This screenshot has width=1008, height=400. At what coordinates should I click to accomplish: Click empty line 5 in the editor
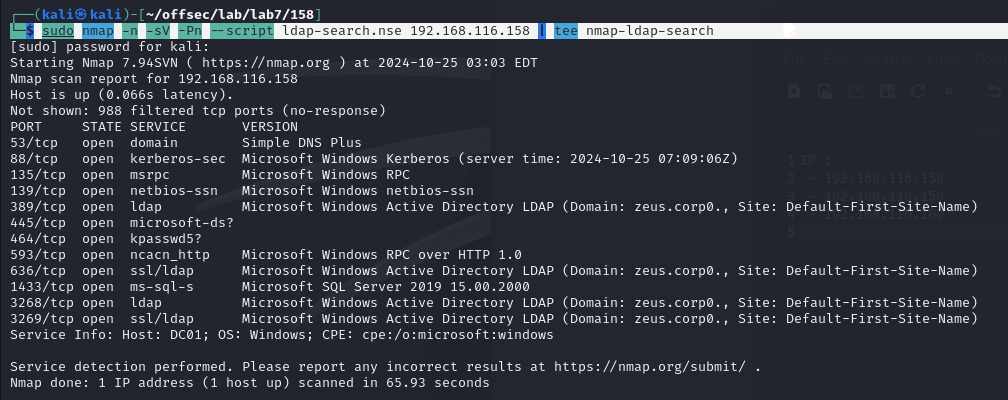pyautogui.click(x=792, y=232)
